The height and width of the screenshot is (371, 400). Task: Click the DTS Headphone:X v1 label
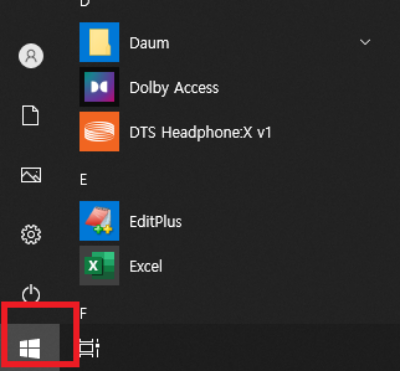(200, 132)
